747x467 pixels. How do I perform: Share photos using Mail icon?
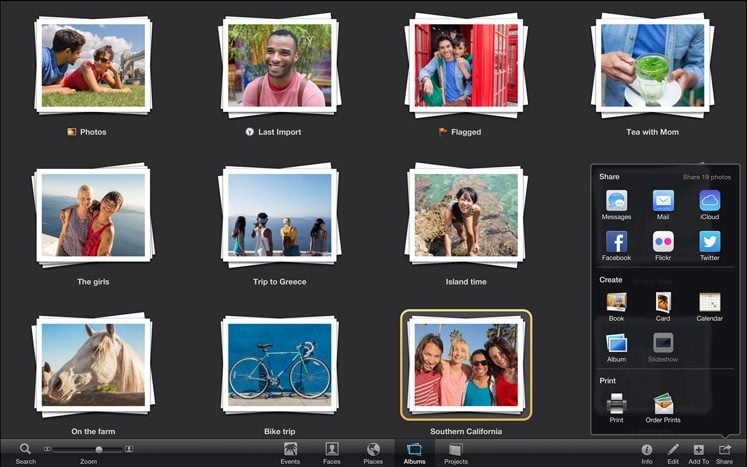coord(663,201)
